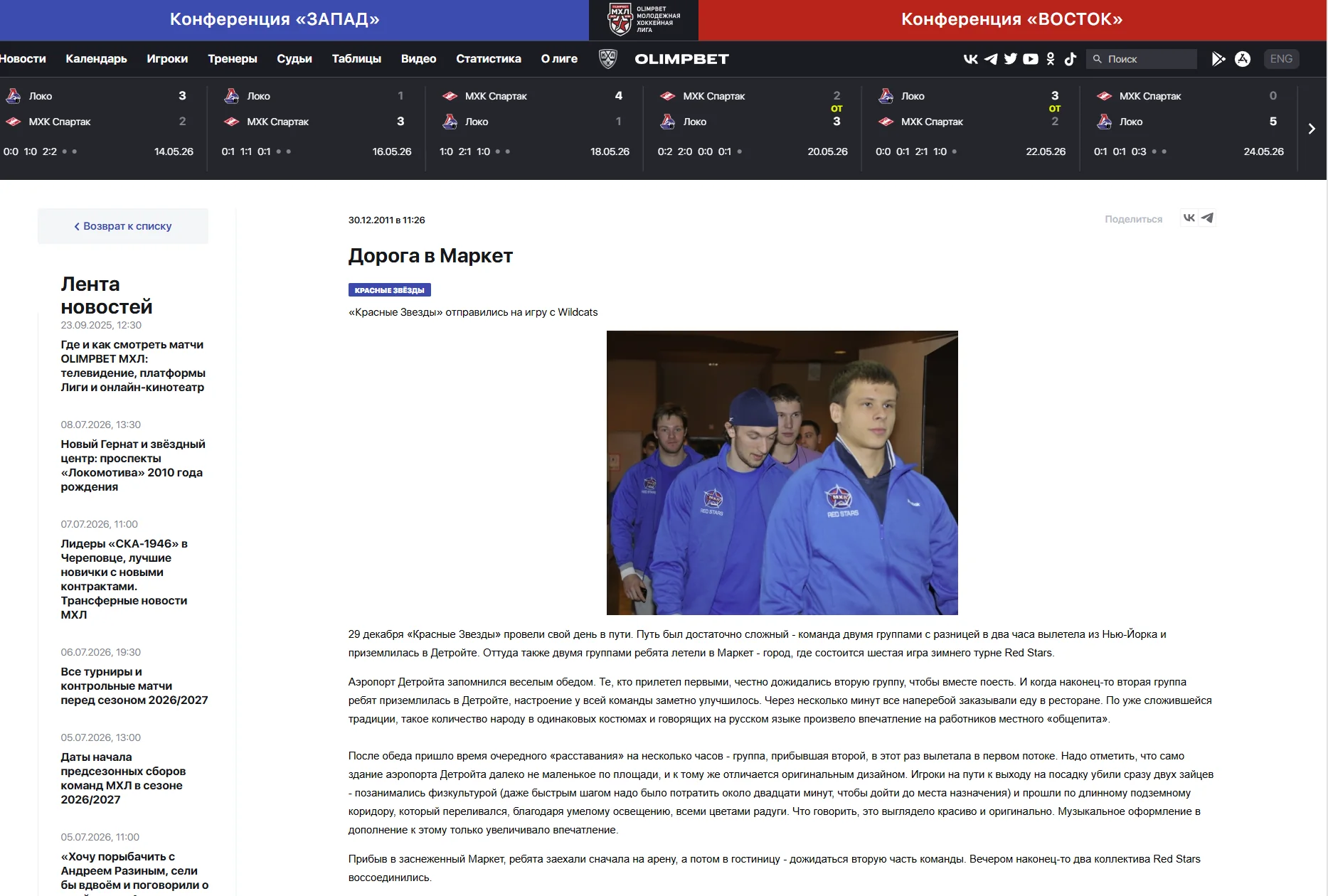Open the Игроки menu item
This screenshot has height=896, width=1328.
coord(167,59)
